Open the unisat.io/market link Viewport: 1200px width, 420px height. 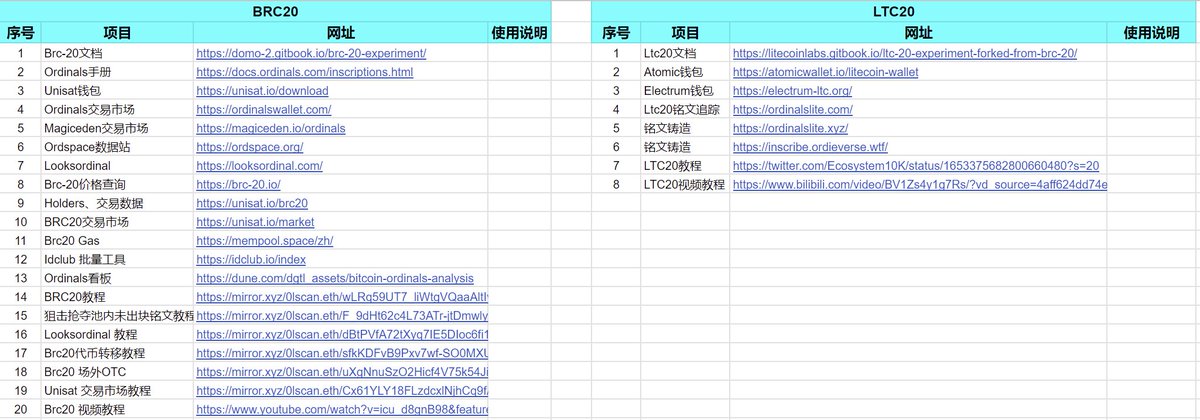[255, 222]
